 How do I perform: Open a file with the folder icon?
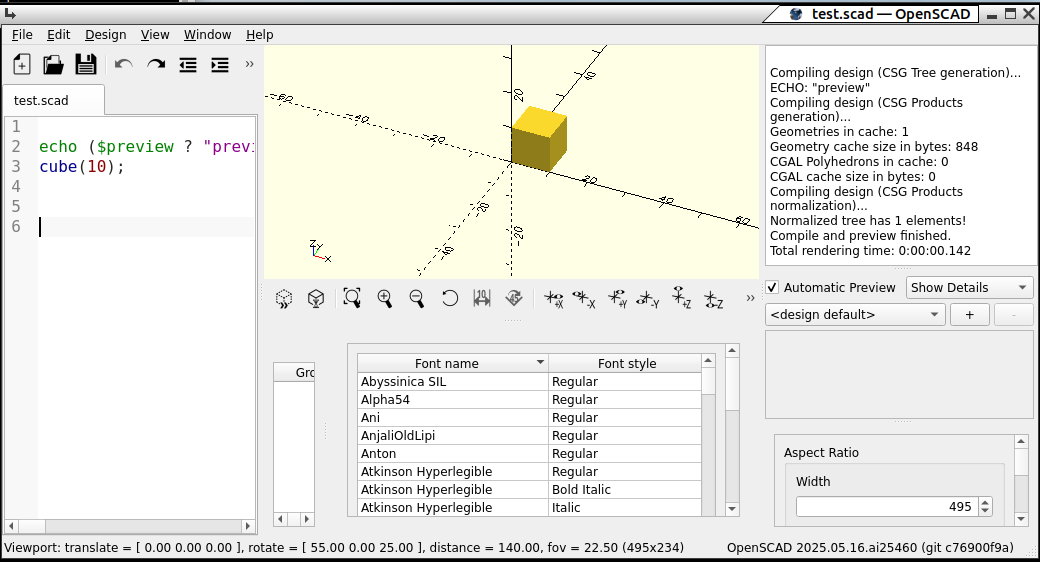53,65
